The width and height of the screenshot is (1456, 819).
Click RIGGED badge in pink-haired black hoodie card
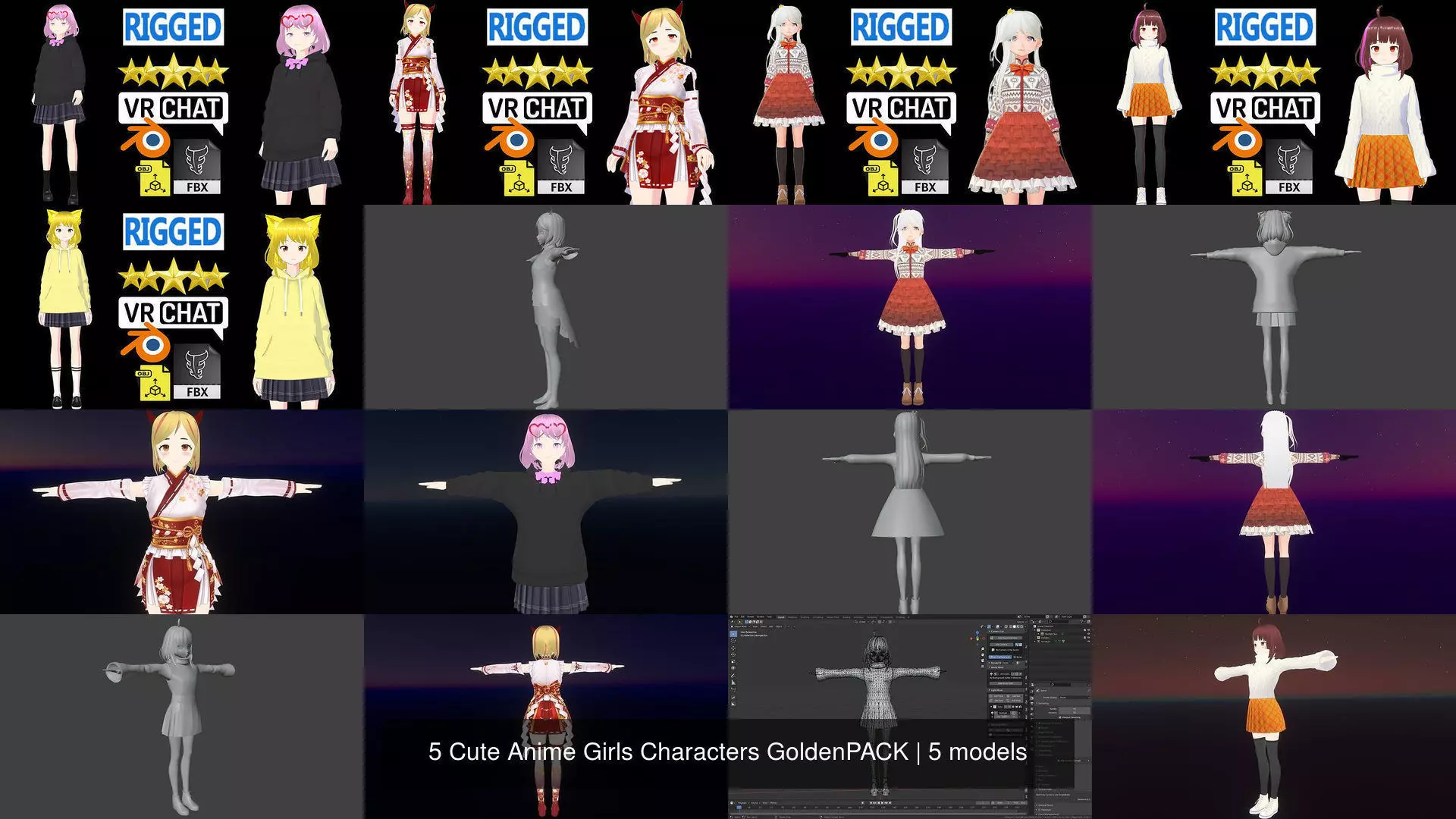click(x=174, y=28)
